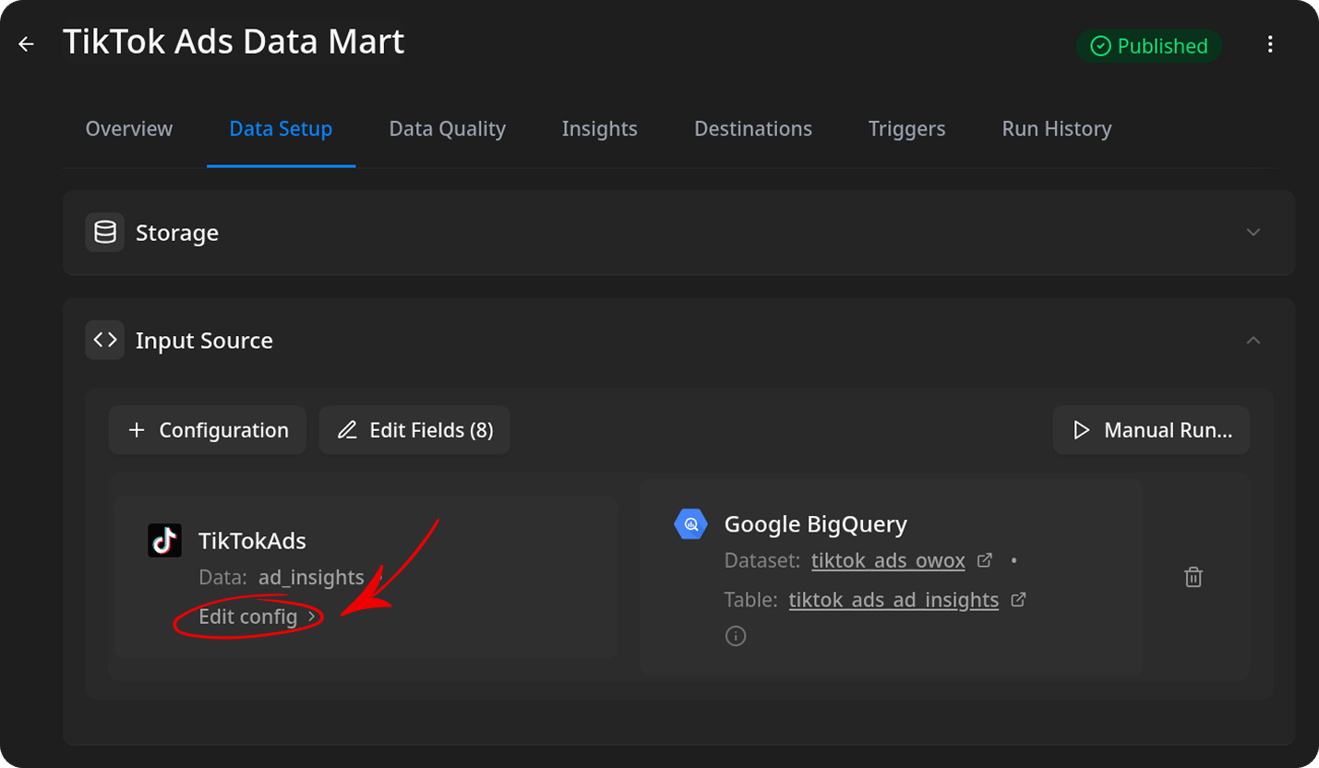Image resolution: width=1319 pixels, height=768 pixels.
Task: Start a Manual Run
Action: (1151, 430)
